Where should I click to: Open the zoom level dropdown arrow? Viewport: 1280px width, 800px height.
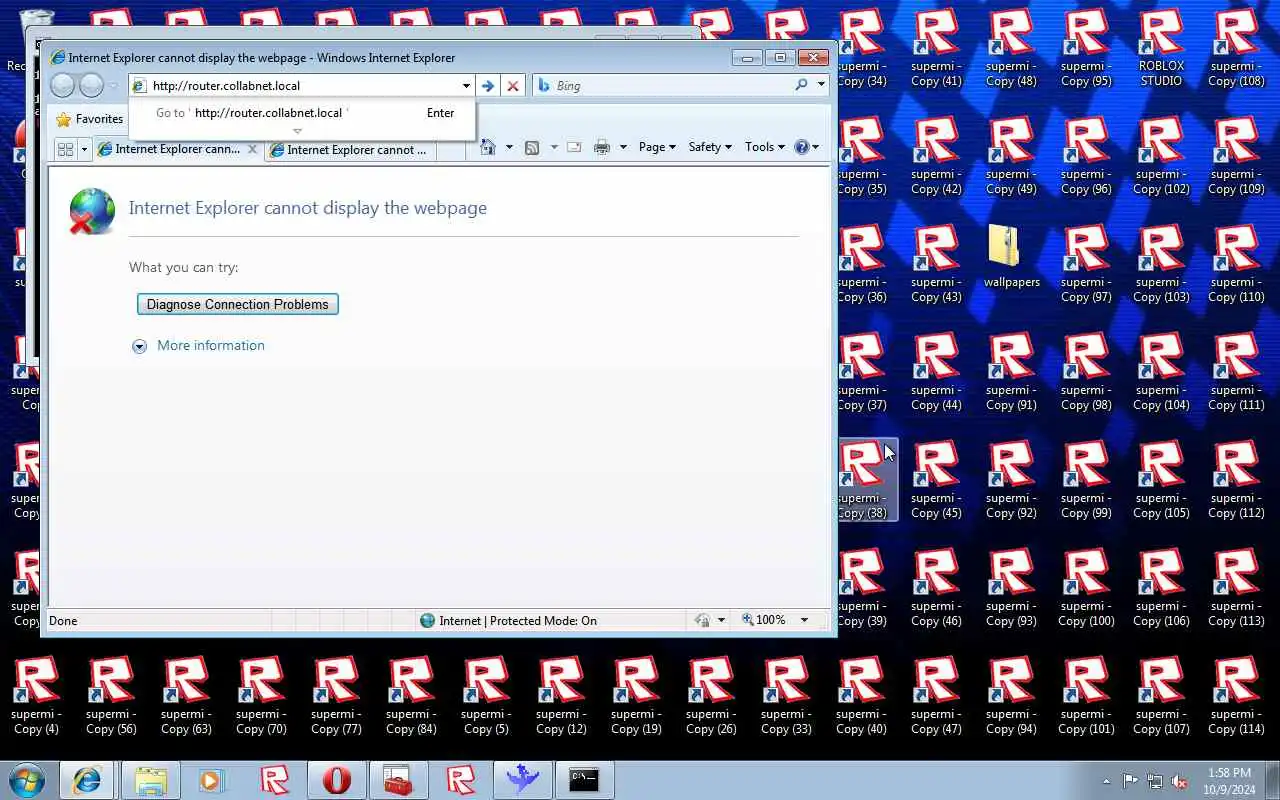click(x=804, y=620)
